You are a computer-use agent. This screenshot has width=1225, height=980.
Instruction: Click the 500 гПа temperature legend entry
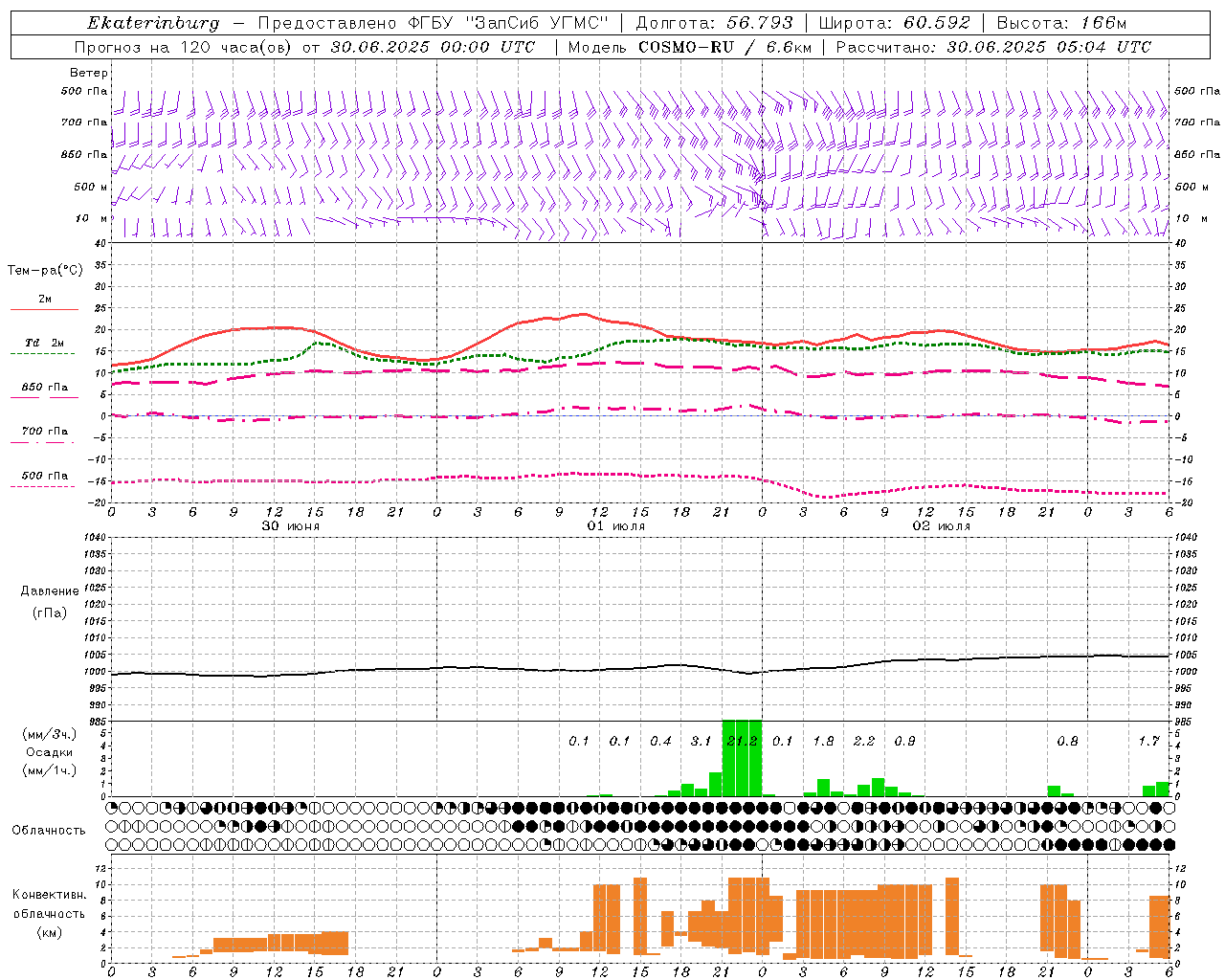pyautogui.click(x=45, y=476)
